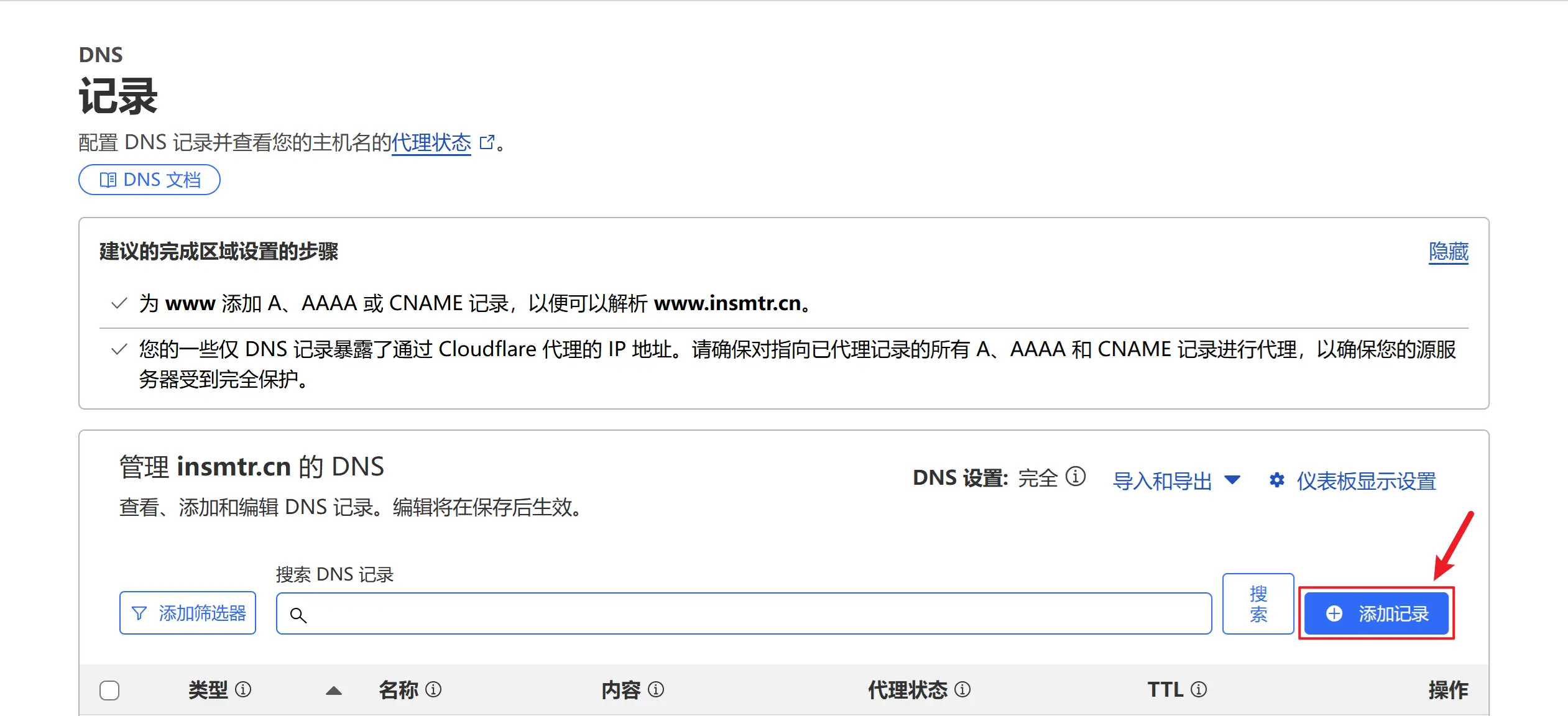Click the gear icon for 仪表板显示设置
The image size is (1568, 716).
coord(1277,480)
